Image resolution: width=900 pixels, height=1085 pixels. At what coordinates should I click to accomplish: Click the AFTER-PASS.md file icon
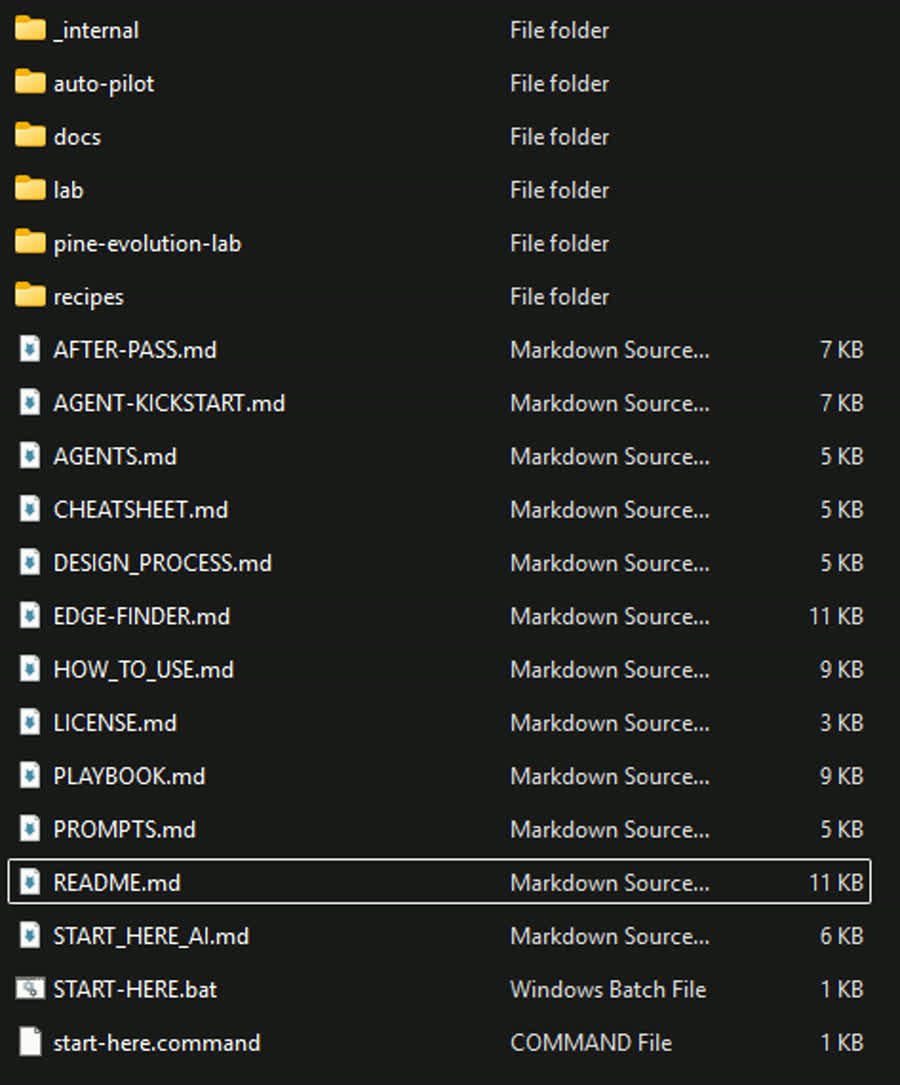(x=30, y=349)
